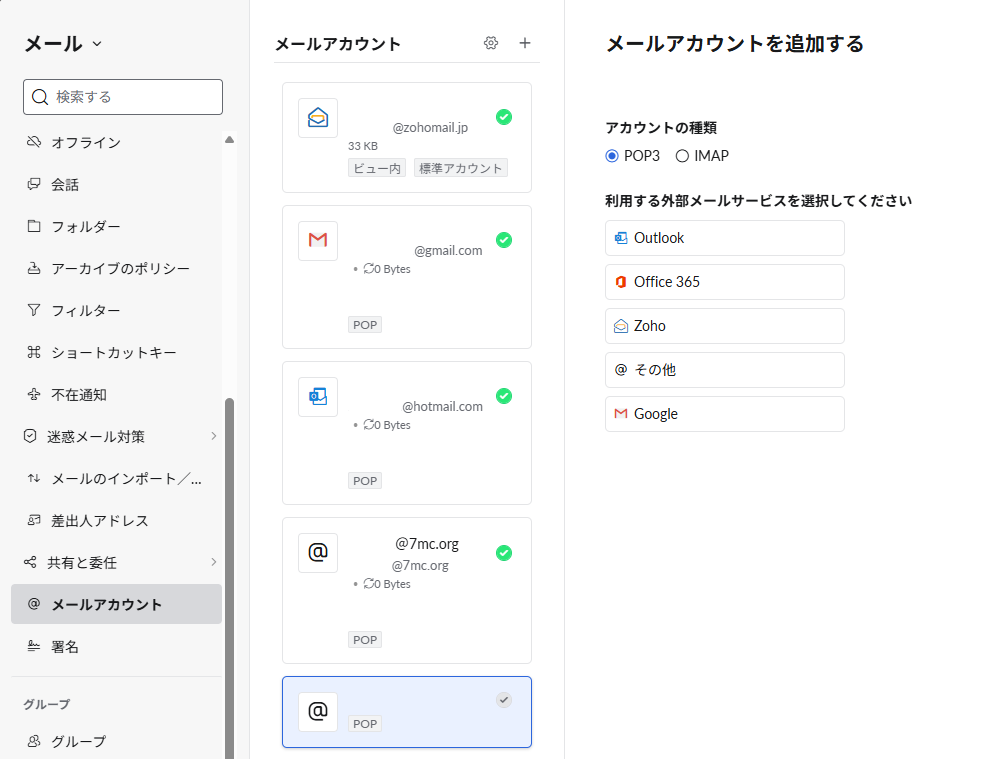Expand the 共有と委任 submenu
Viewport: 1005px width, 759px height.
[213, 562]
